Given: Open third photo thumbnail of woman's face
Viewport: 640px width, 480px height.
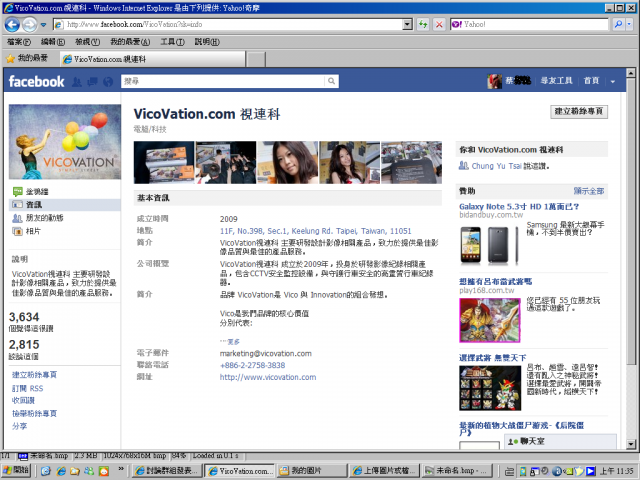Looking at the screenshot, I should click(288, 162).
